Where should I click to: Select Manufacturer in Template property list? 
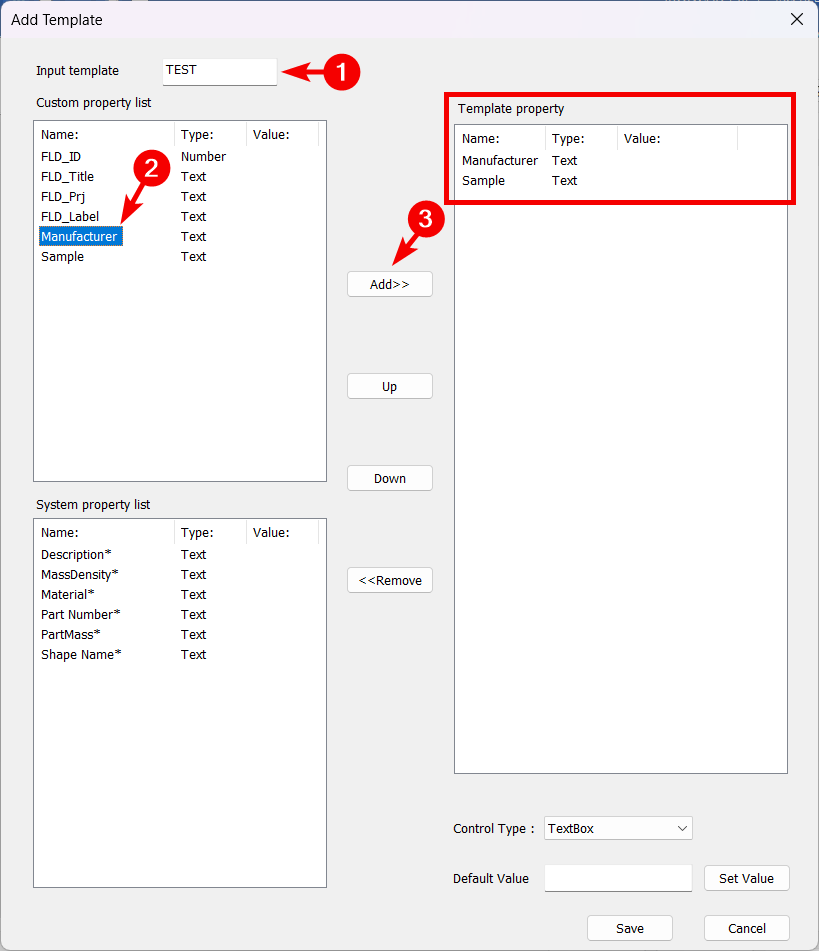pos(499,161)
